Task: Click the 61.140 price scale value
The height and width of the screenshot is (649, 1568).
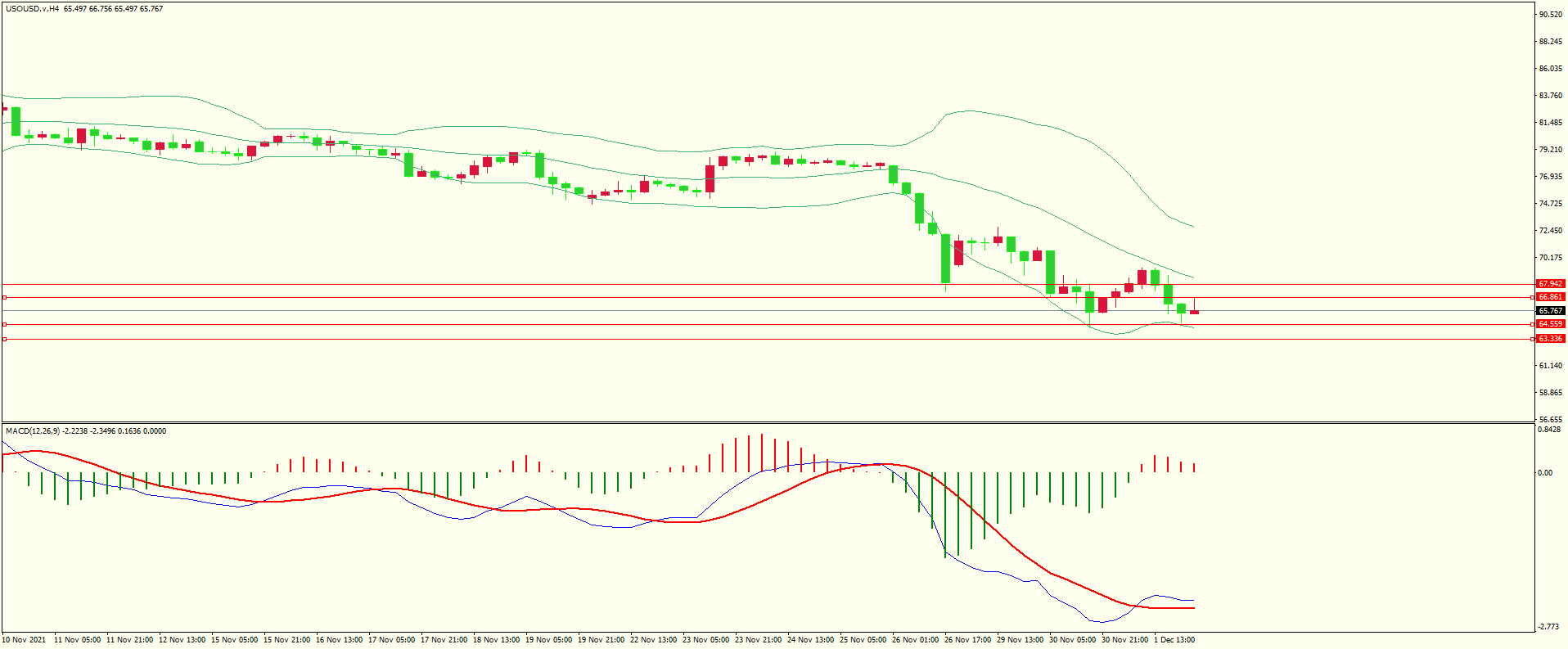Action: (1551, 366)
